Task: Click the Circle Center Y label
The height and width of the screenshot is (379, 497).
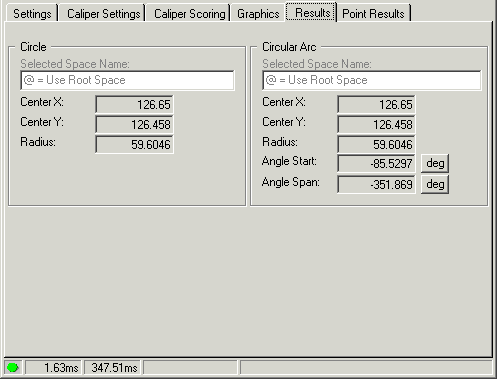Action: (42, 122)
